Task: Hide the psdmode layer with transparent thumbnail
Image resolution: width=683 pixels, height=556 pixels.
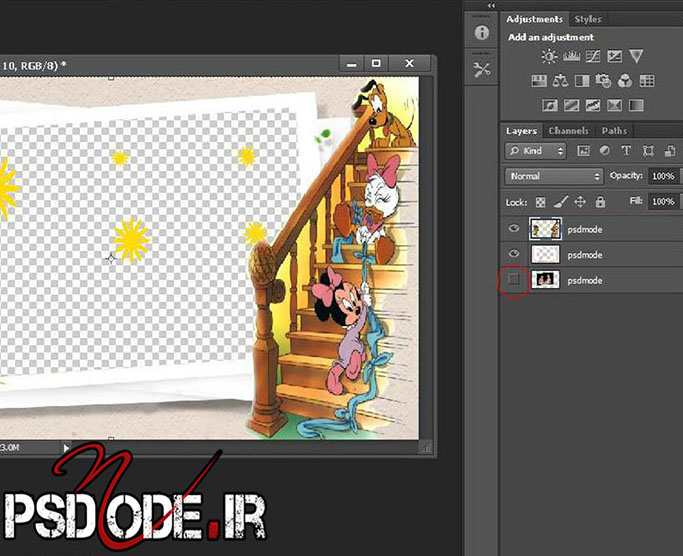Action: pos(514,254)
